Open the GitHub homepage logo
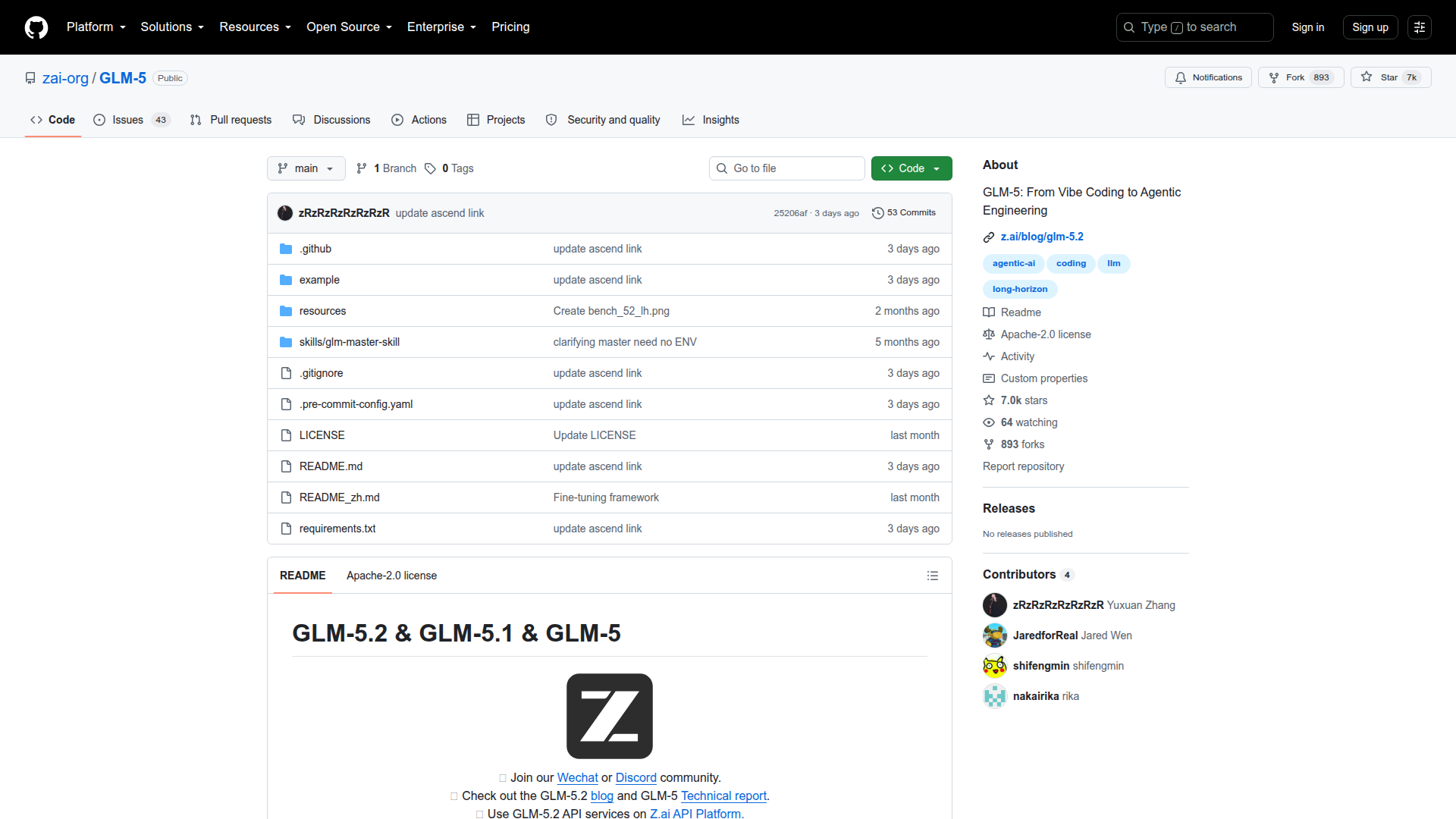This screenshot has width=1456, height=819. (x=36, y=27)
